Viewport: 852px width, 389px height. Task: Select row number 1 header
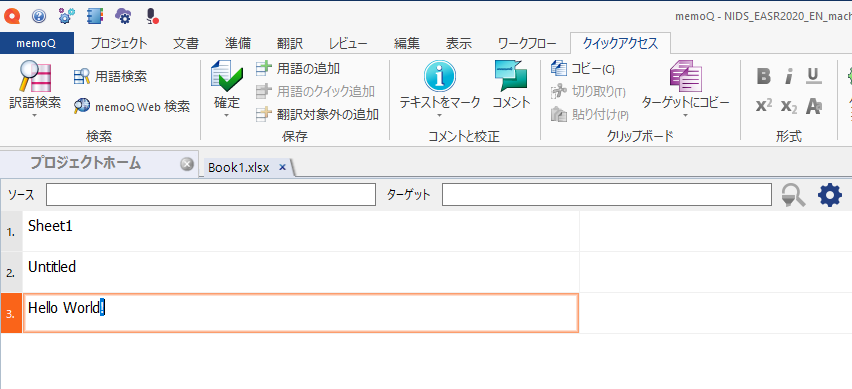(x=11, y=231)
